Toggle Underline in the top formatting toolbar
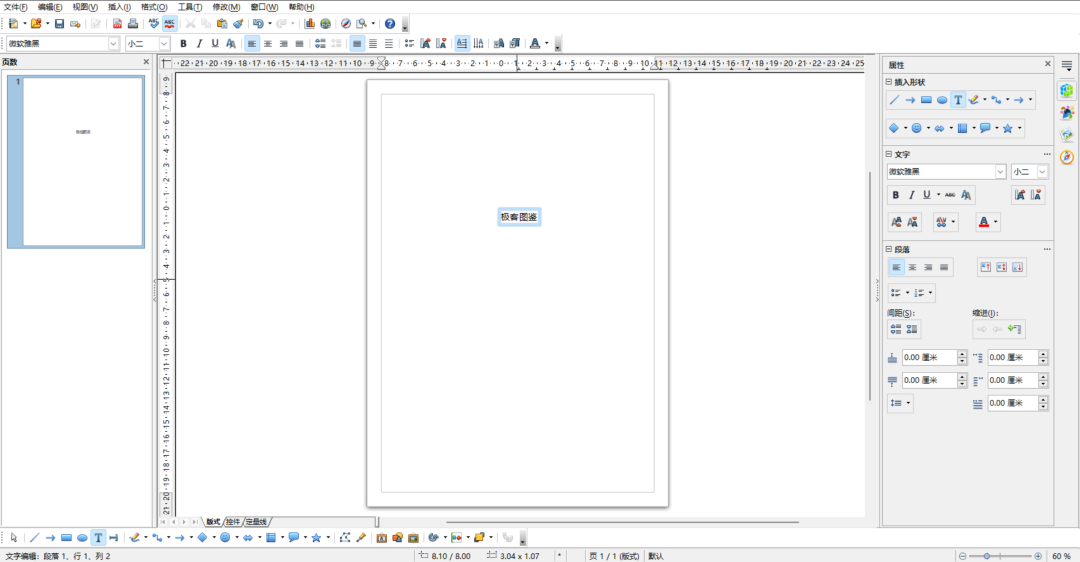1080x562 pixels. [215, 43]
